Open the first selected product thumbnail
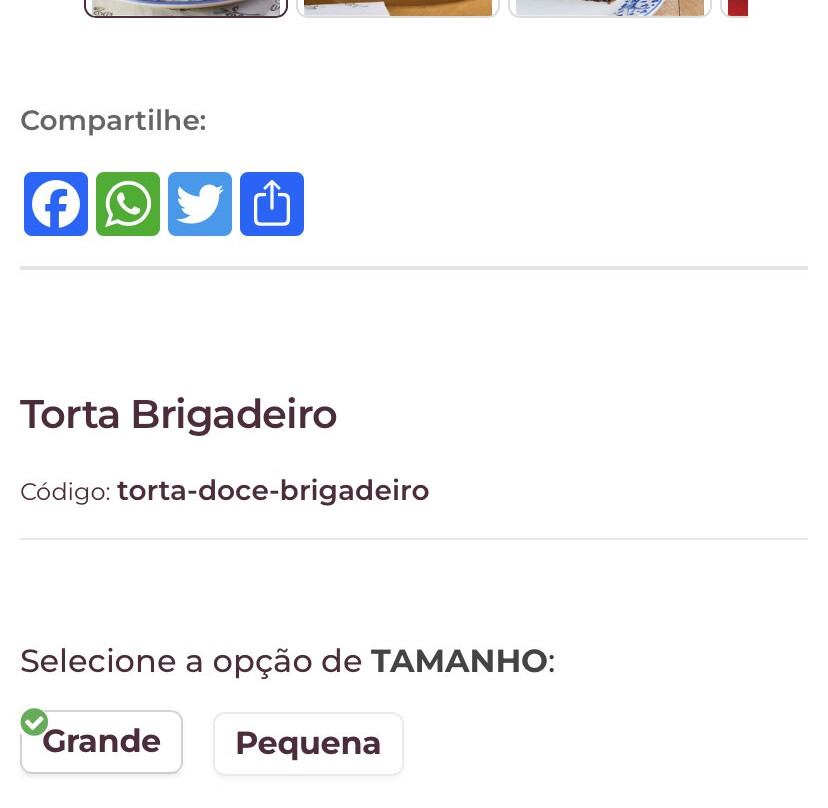 pos(186,8)
